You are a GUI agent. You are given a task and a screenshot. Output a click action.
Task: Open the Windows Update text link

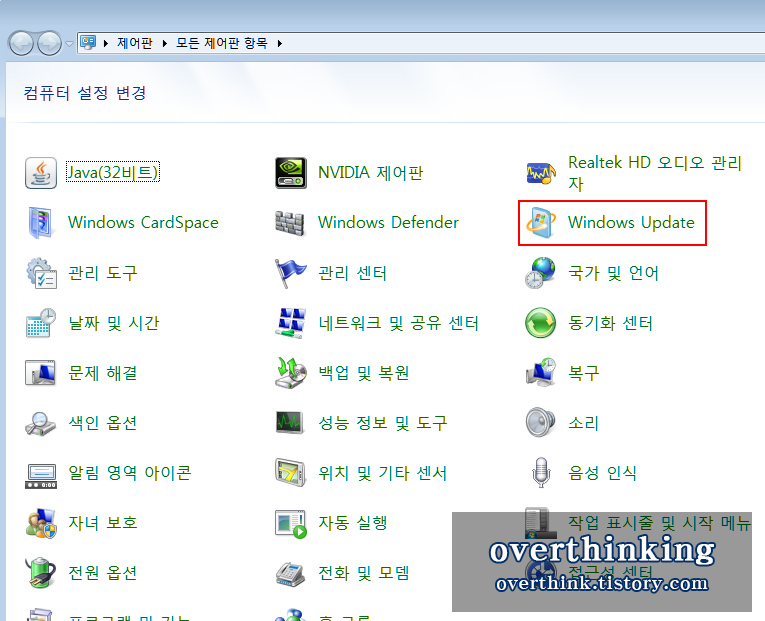(631, 222)
